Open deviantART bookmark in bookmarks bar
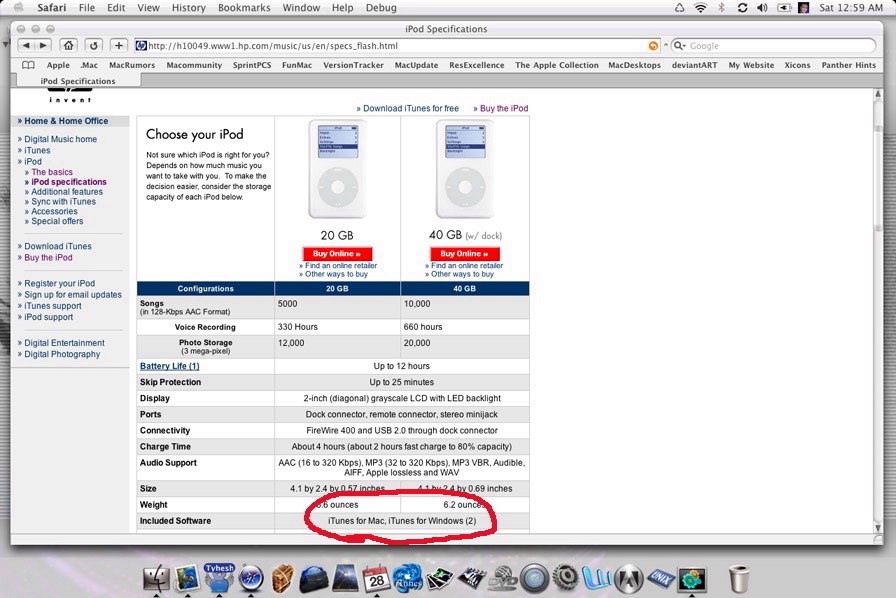Image resolution: width=896 pixels, height=598 pixels. point(694,65)
